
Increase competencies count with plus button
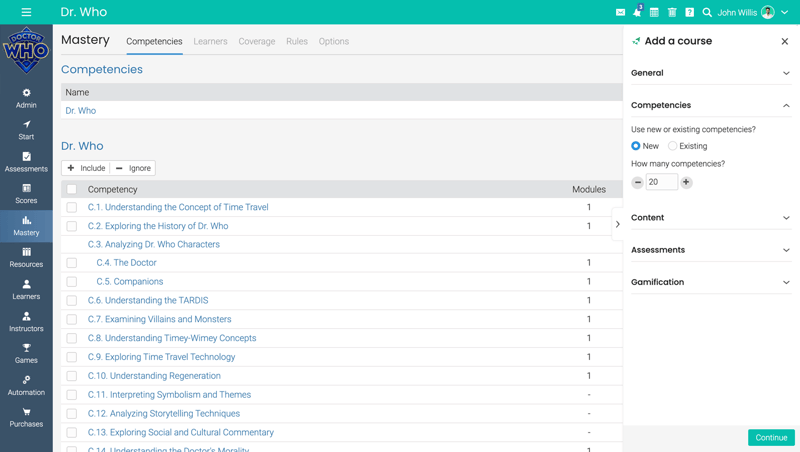click(686, 182)
